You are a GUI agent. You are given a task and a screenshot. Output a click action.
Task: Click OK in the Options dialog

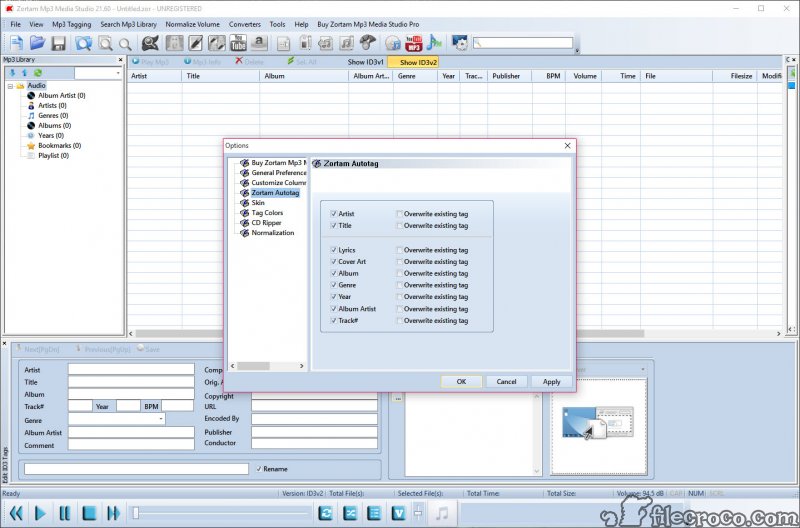[x=461, y=382]
